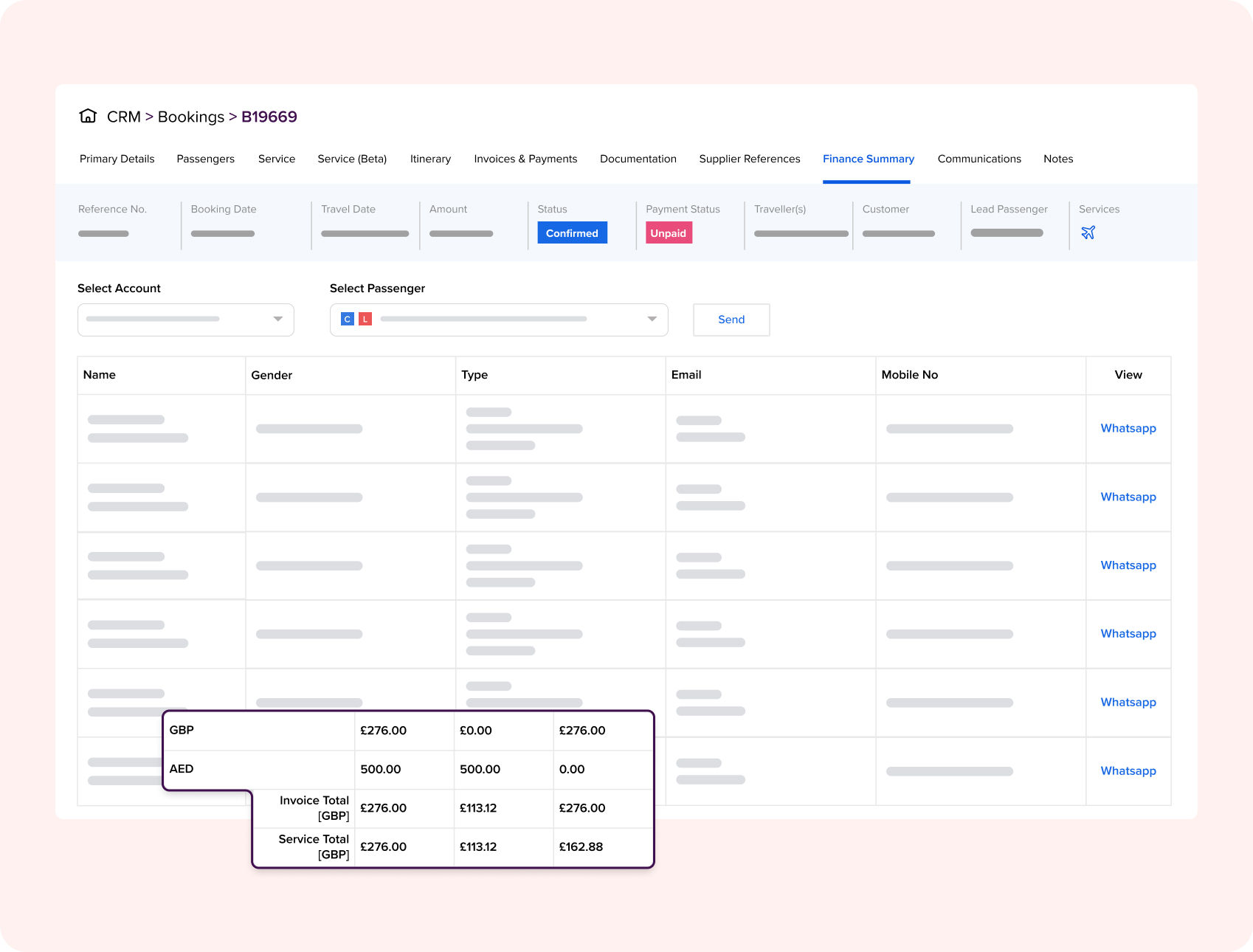Switch to the Documentation tab
Viewport: 1253px width, 952px height.
pyautogui.click(x=638, y=159)
